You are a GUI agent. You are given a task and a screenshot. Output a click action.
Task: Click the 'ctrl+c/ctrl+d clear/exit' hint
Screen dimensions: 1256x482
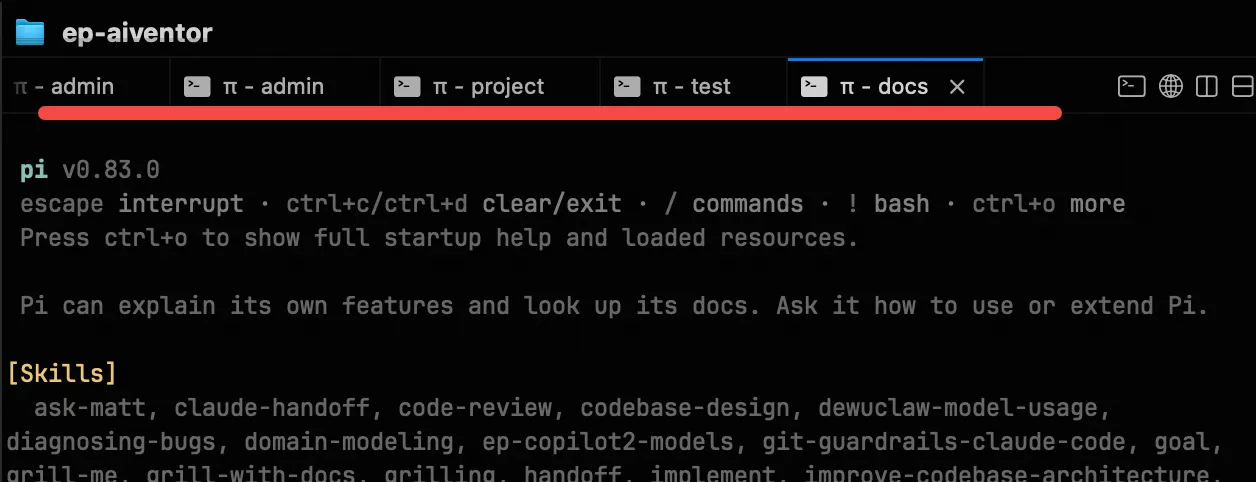pos(454,204)
